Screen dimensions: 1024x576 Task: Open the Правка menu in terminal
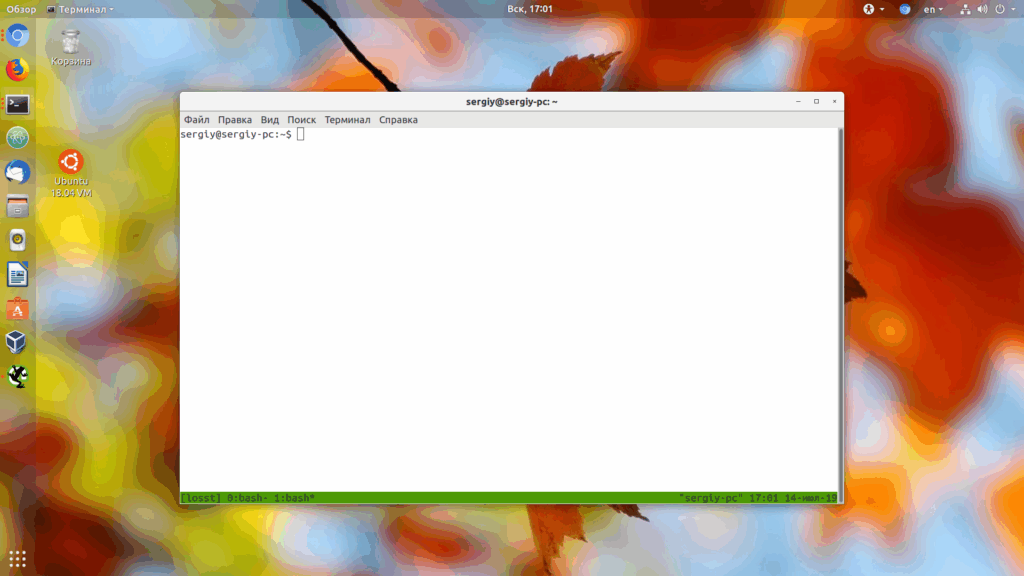(234, 120)
